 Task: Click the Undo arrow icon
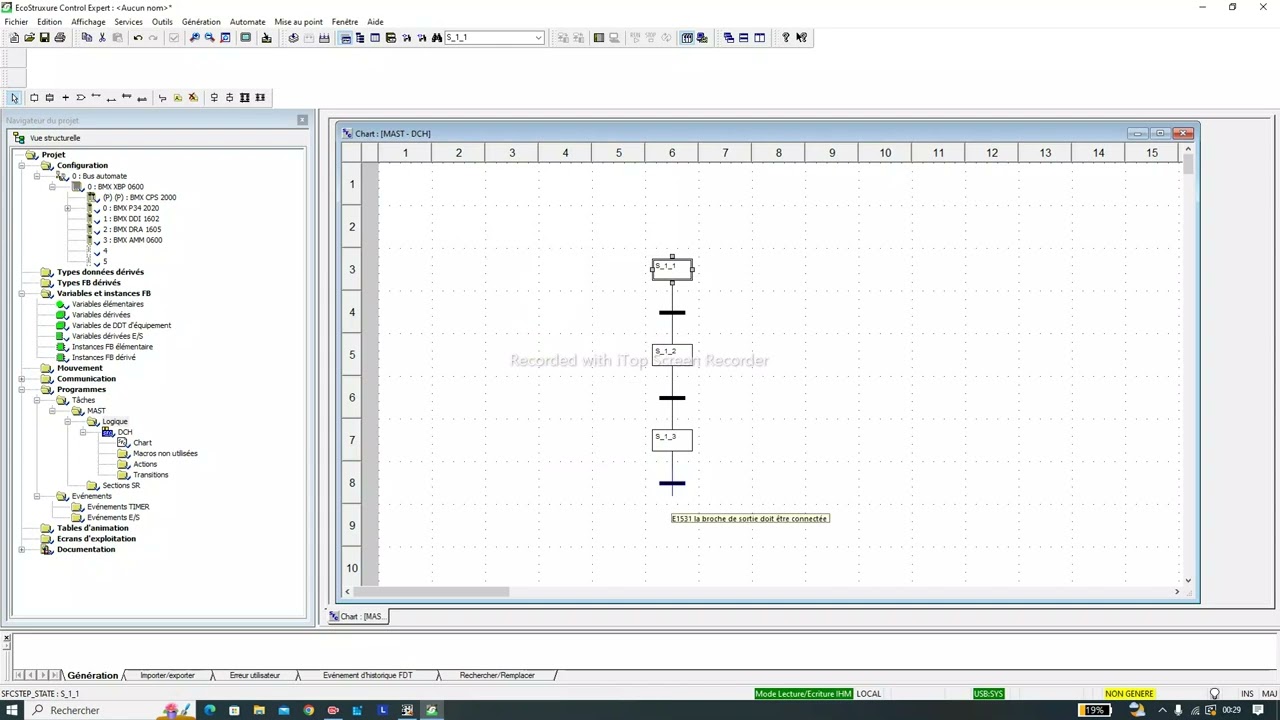click(138, 38)
